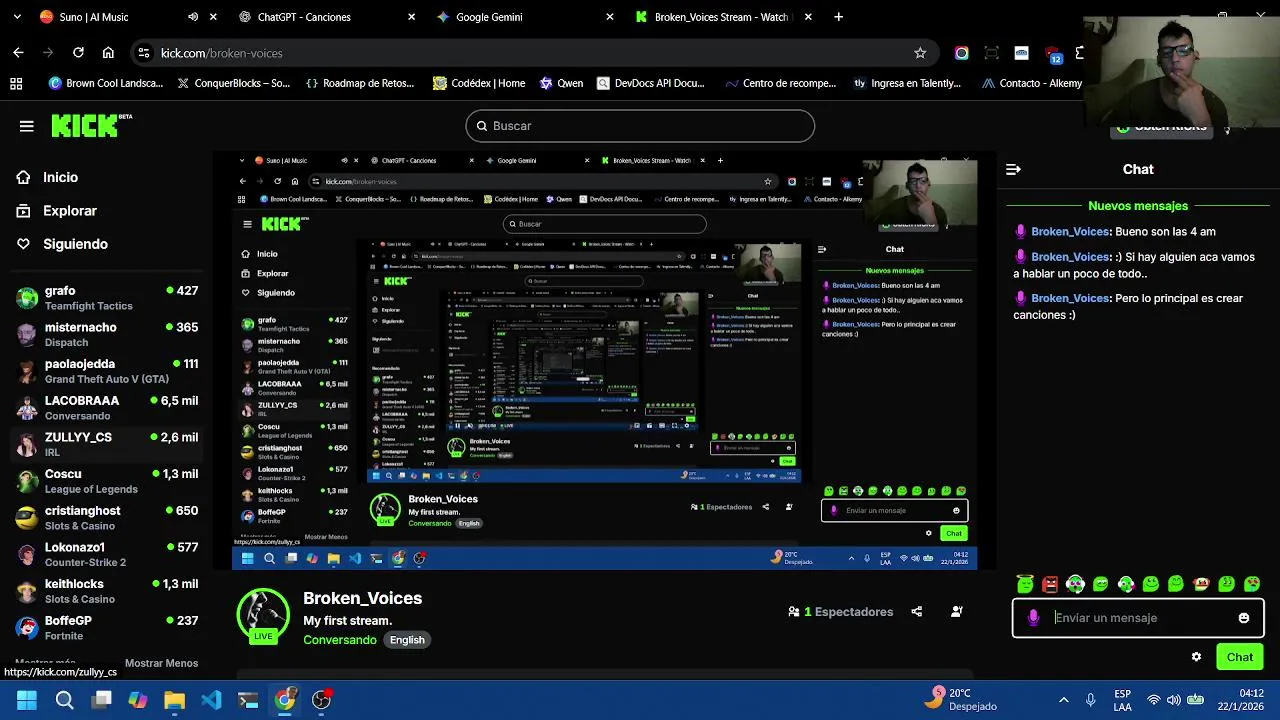1280x720 pixels.
Task: Open the extension with the 12 badge
Action: (x=1053, y=54)
